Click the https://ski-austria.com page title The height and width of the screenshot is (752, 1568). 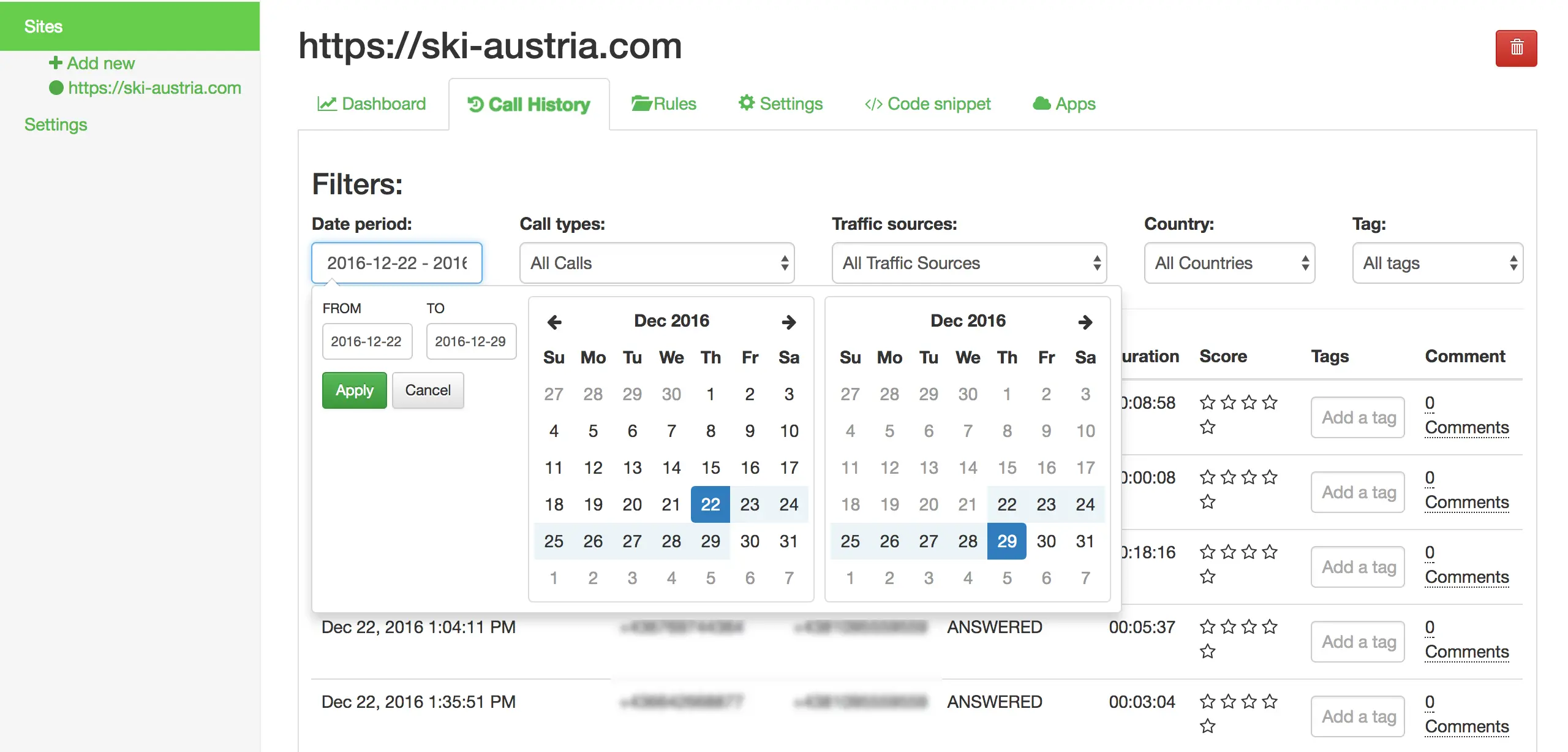pyautogui.click(x=490, y=46)
